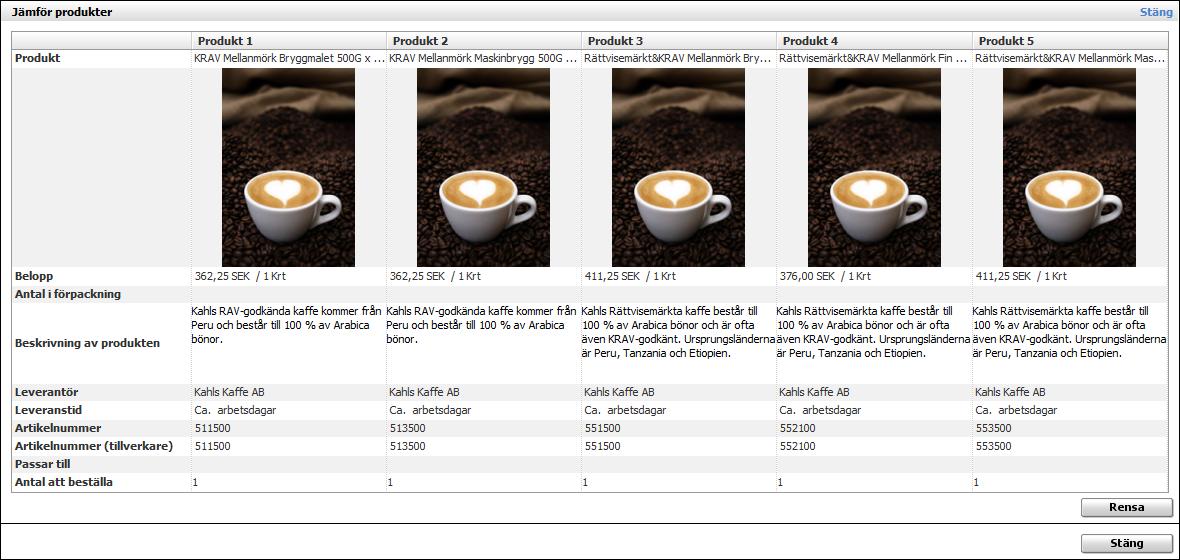Screen dimensions: 1180x560
Task: Click the Passar till row label
Action: click(x=43, y=464)
